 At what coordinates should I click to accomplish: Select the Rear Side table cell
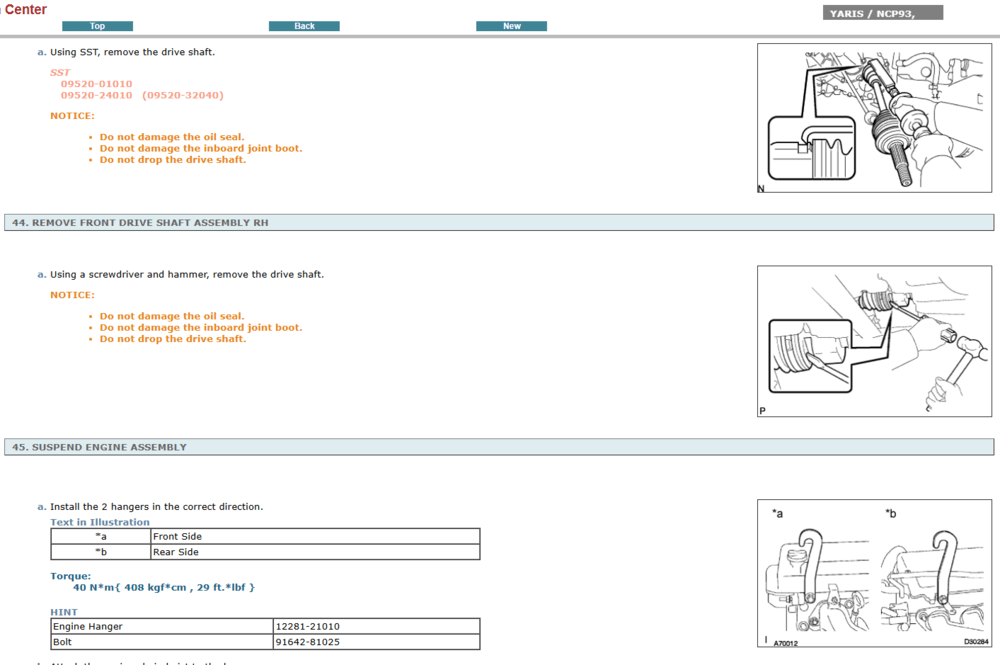pyautogui.click(x=176, y=552)
